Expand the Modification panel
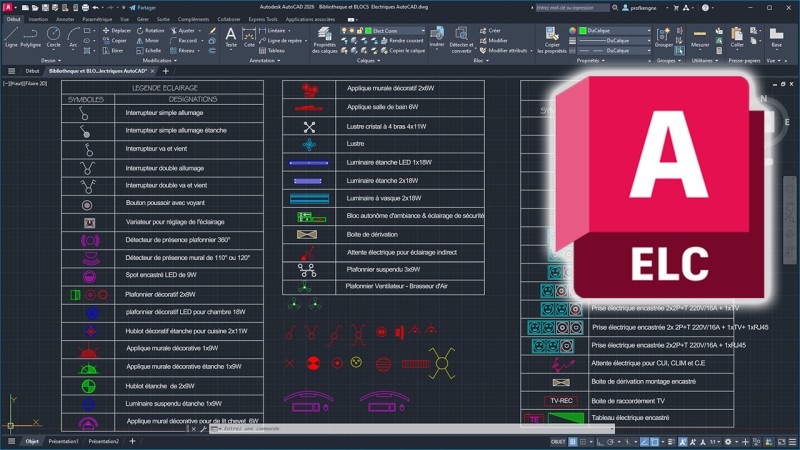Image resolution: width=800 pixels, height=450 pixels. coord(160,60)
